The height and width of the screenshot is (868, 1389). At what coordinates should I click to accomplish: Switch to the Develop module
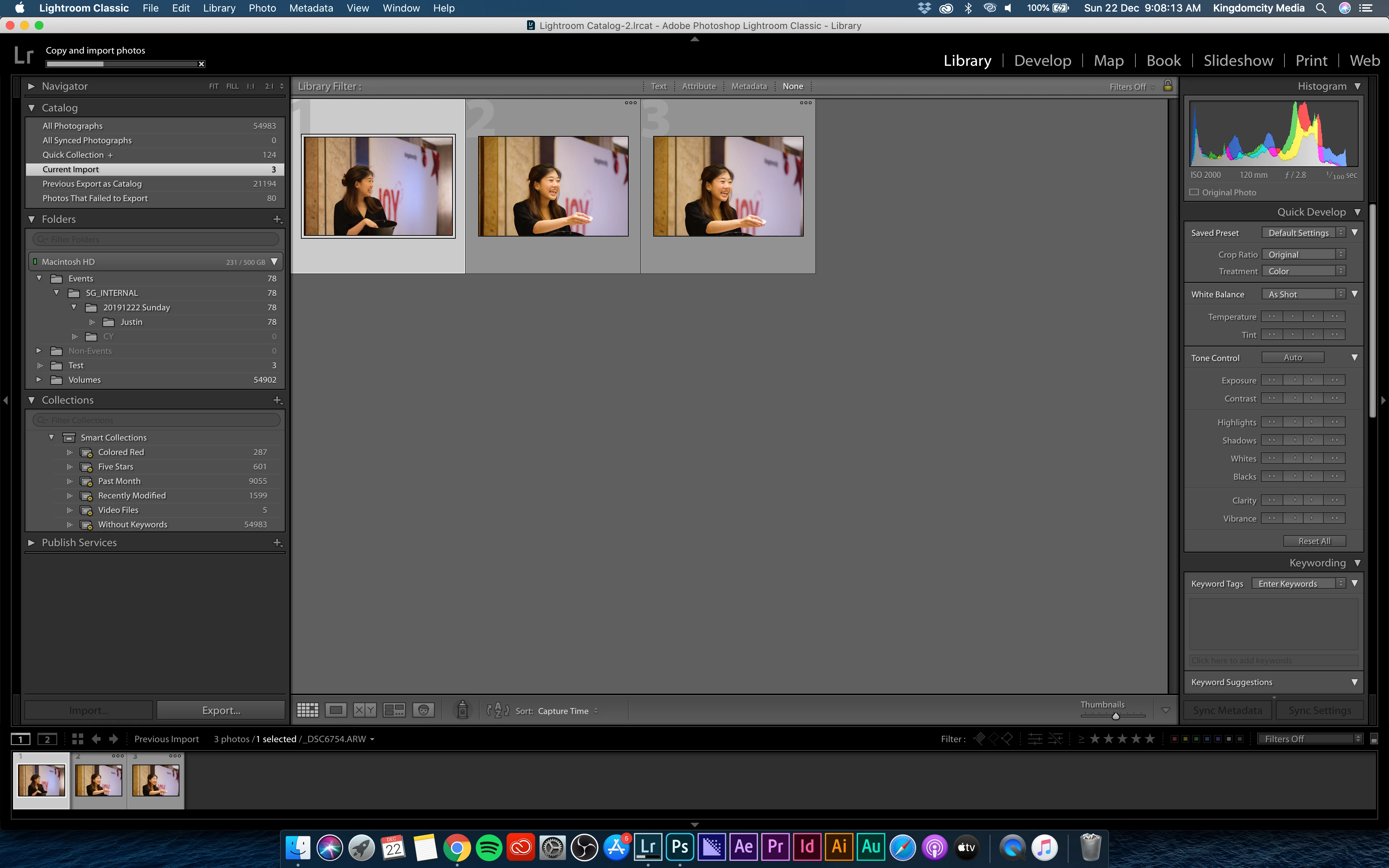click(x=1042, y=60)
